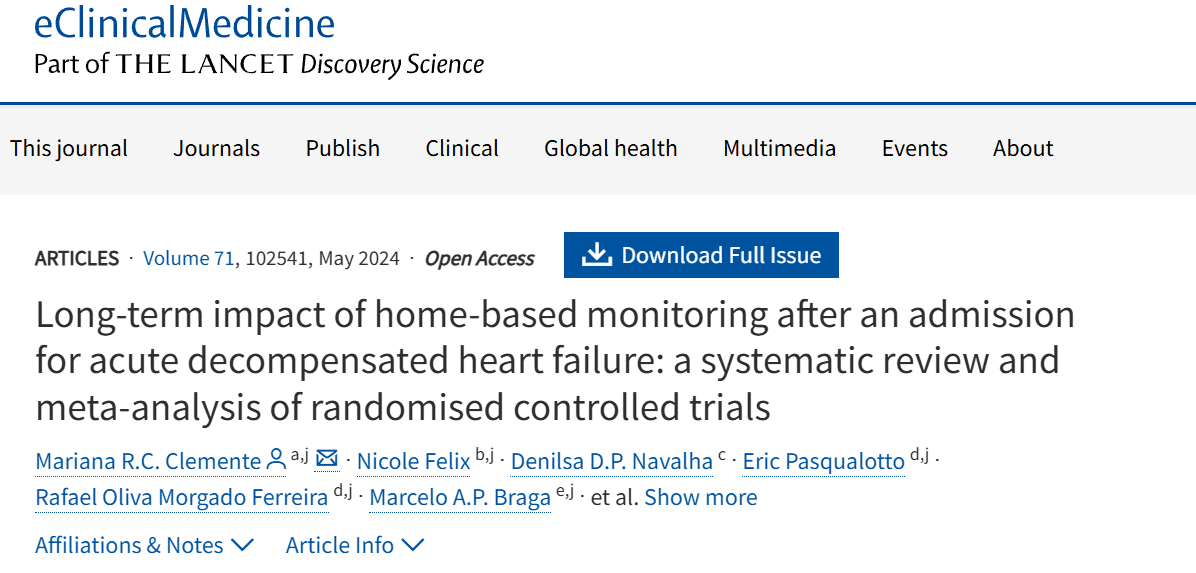
Task: View author Eric Pasqualotto's details
Action: coord(823,461)
